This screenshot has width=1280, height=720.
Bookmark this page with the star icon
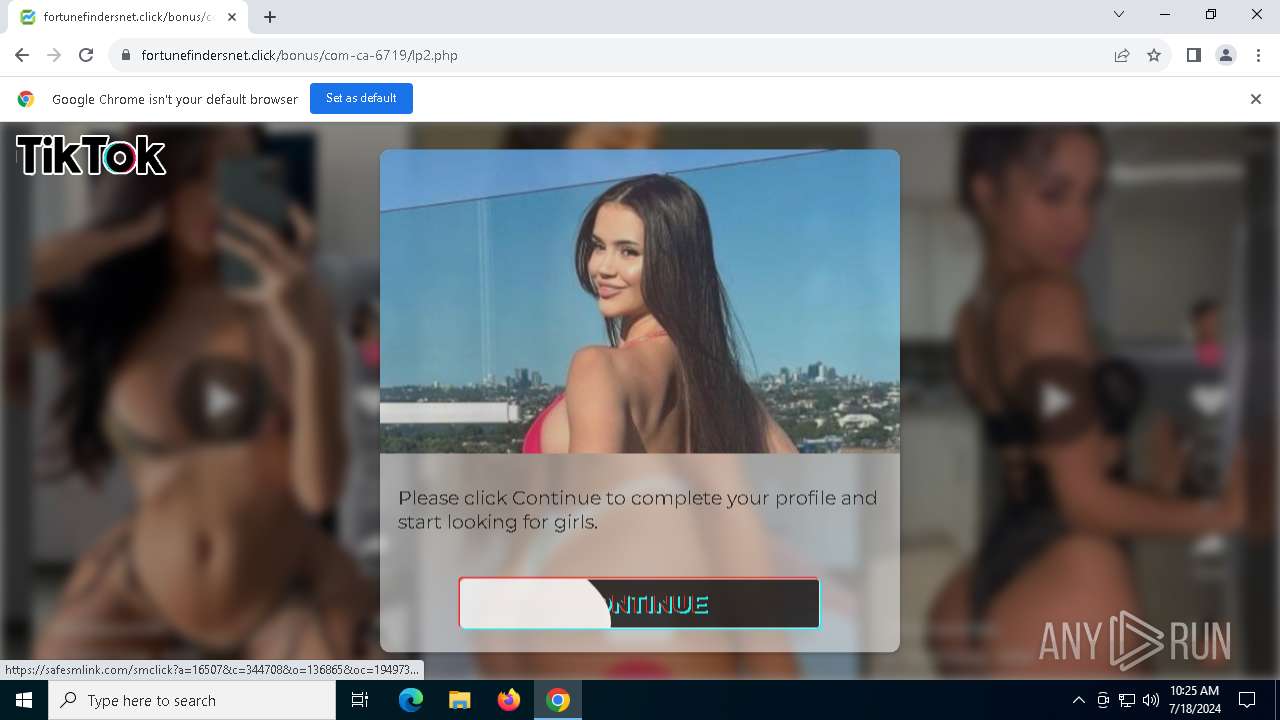pos(1154,55)
